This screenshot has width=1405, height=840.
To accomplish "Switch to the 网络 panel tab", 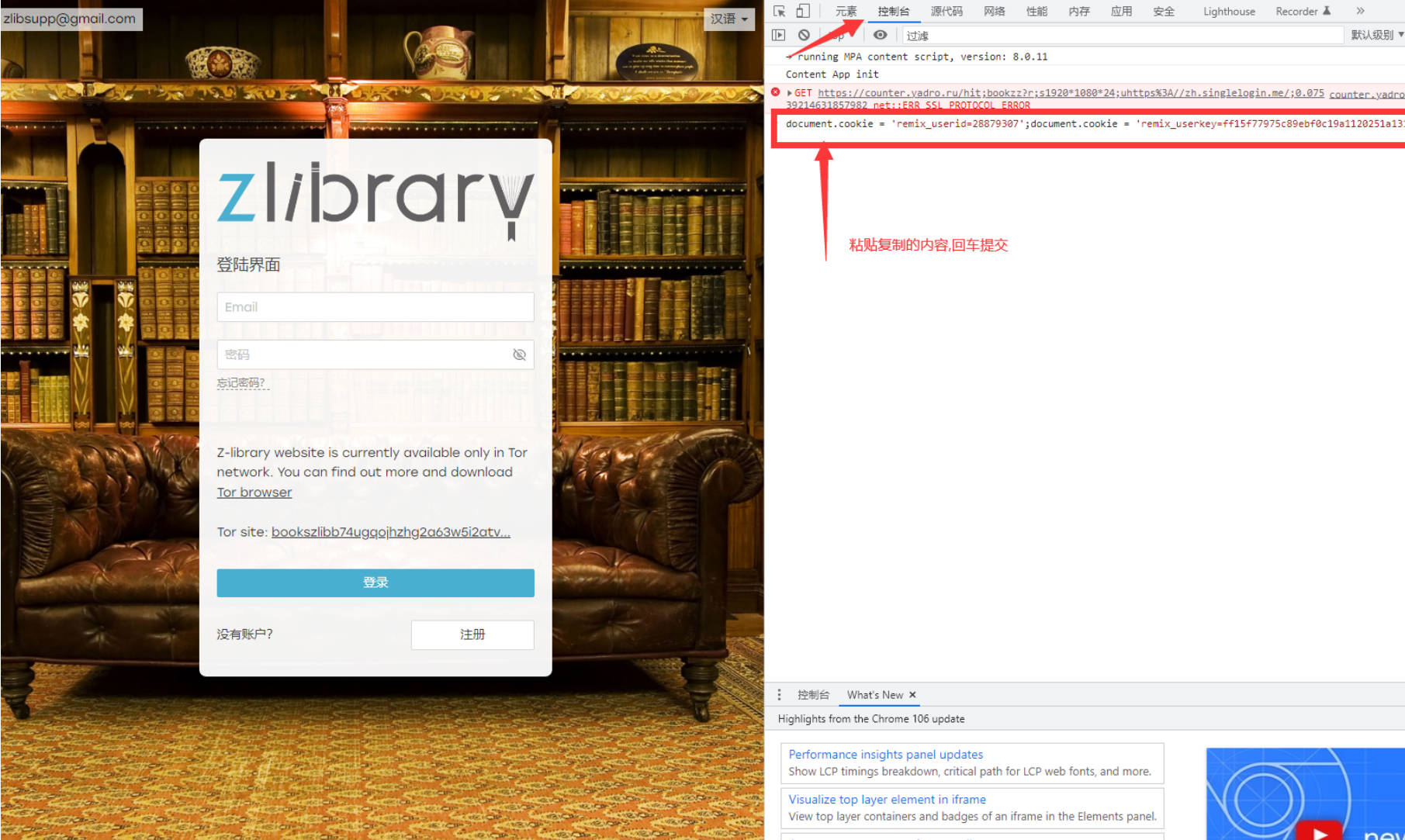I will point(993,11).
